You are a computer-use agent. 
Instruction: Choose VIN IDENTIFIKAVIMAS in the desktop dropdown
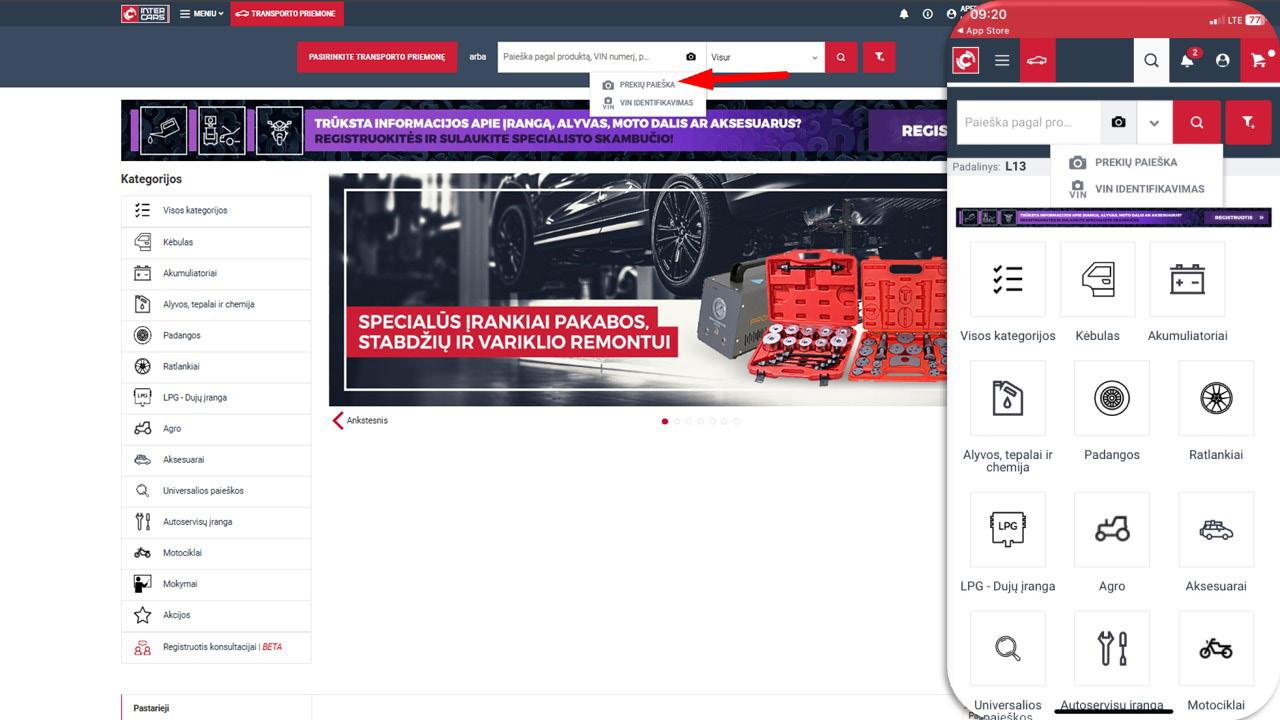coord(647,103)
